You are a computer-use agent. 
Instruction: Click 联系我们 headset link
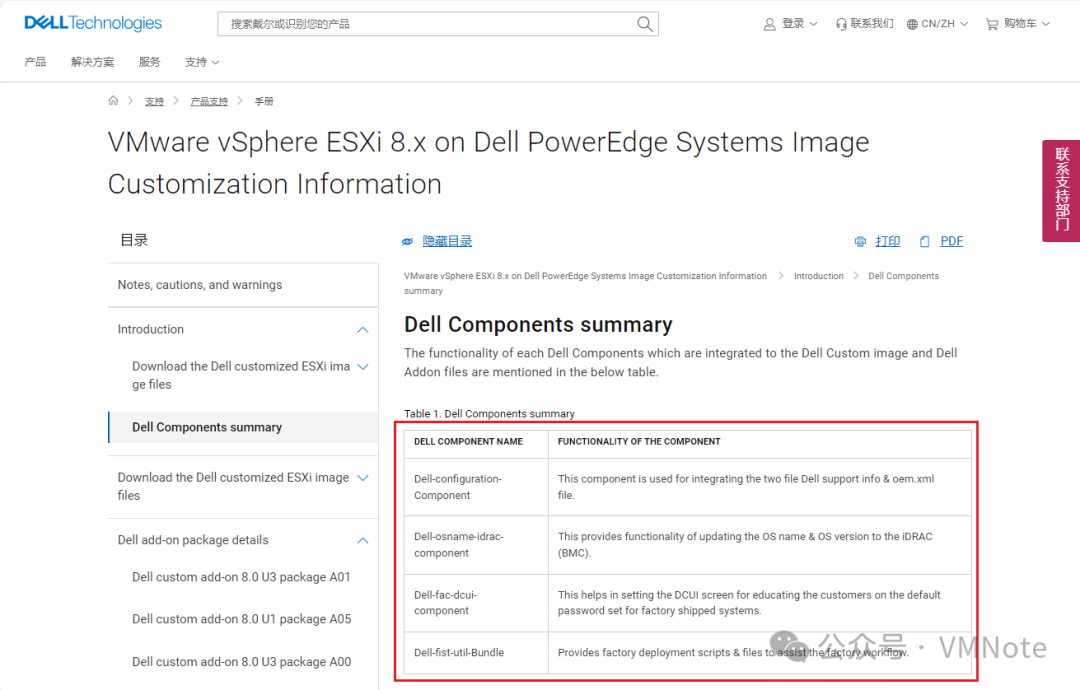click(x=865, y=24)
